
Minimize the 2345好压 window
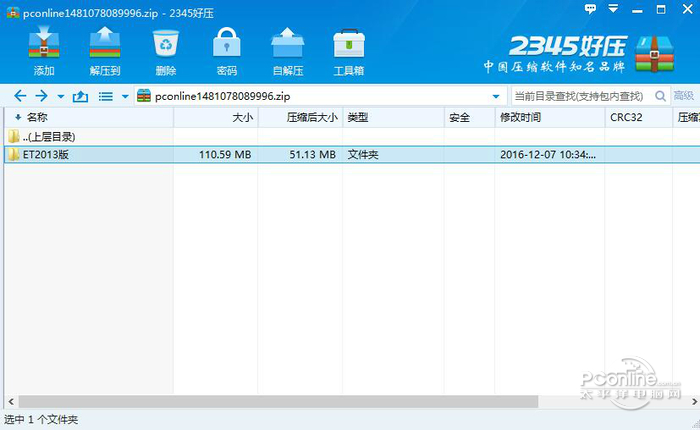coord(637,9)
